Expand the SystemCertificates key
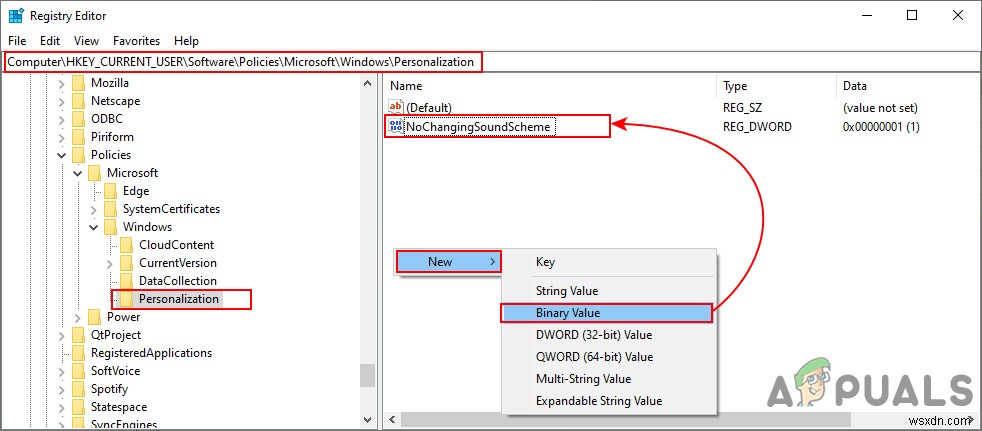The width and height of the screenshot is (982, 431). (94, 209)
